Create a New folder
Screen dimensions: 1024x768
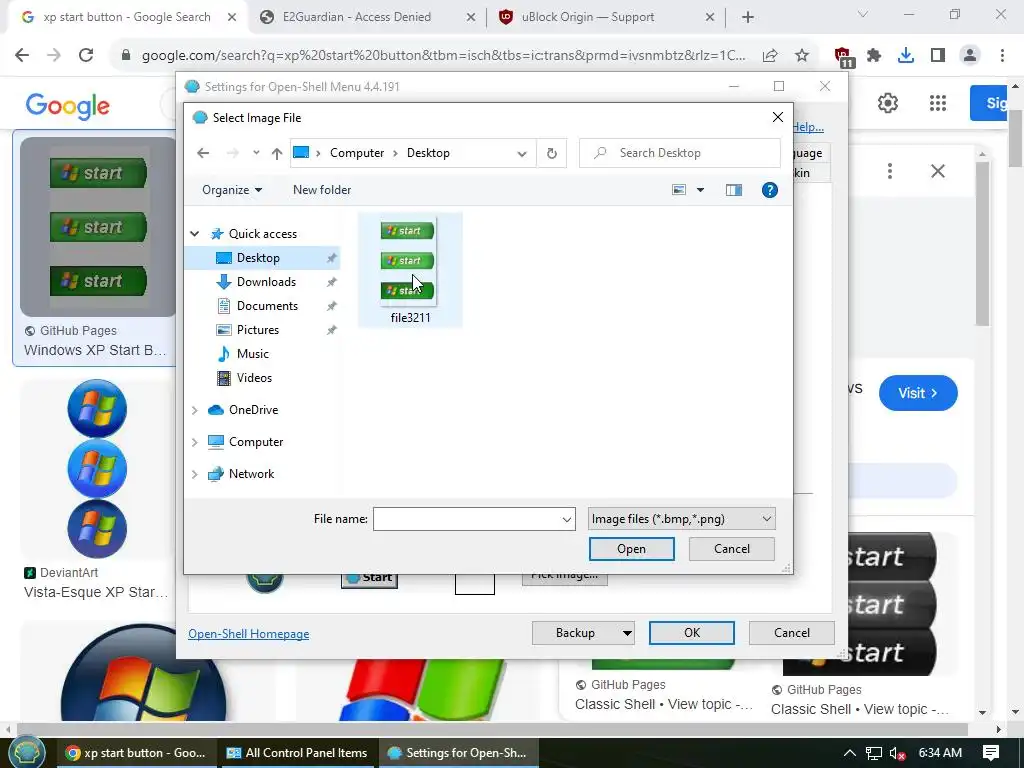(x=322, y=190)
